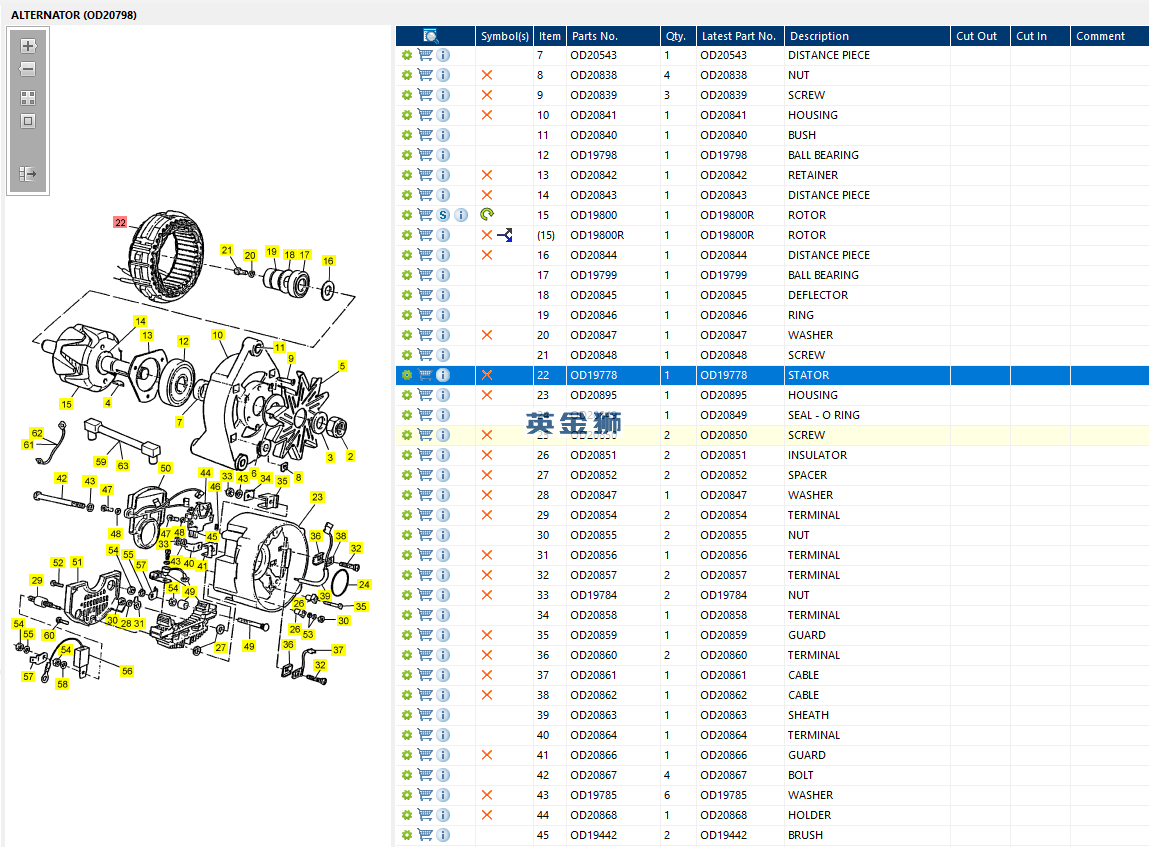The height and width of the screenshot is (847, 1149).
Task: Add item 45 BRUSH to cart
Action: coord(425,835)
